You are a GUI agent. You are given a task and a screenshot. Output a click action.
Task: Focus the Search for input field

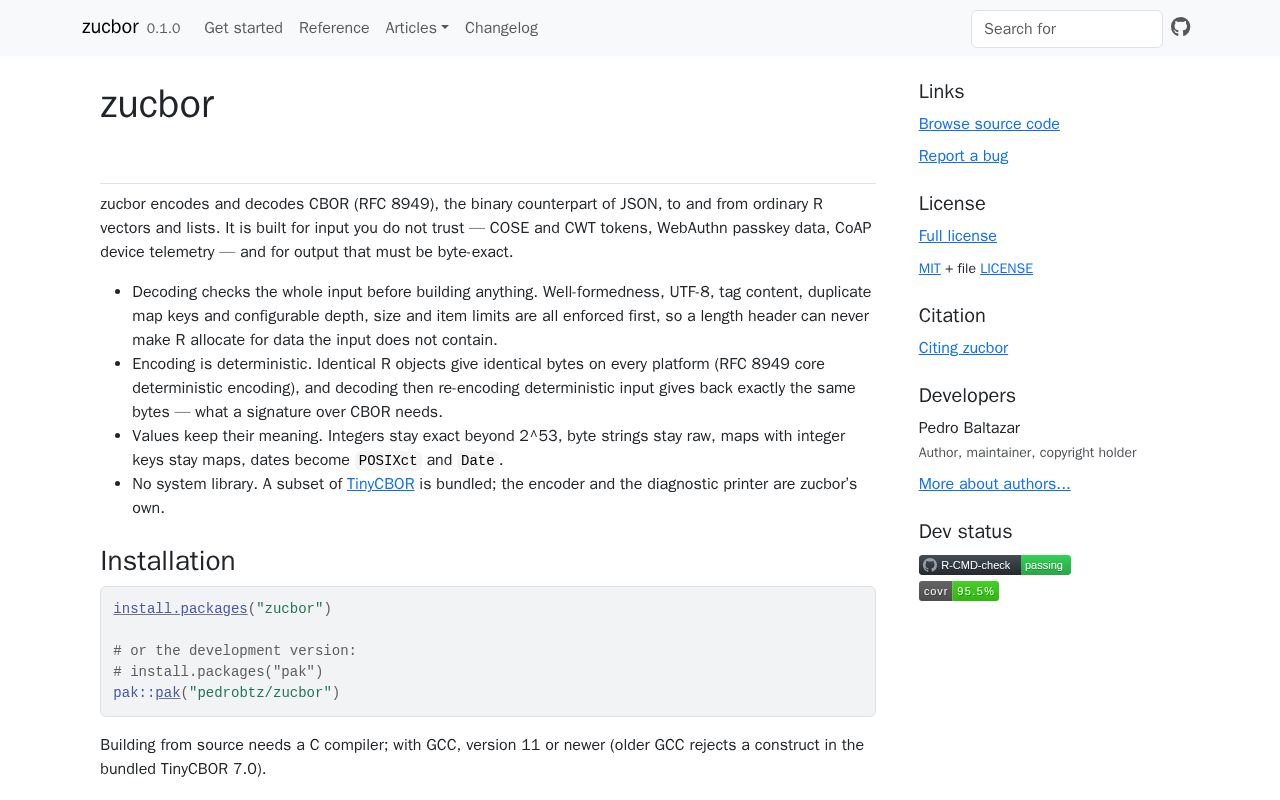click(x=1067, y=29)
